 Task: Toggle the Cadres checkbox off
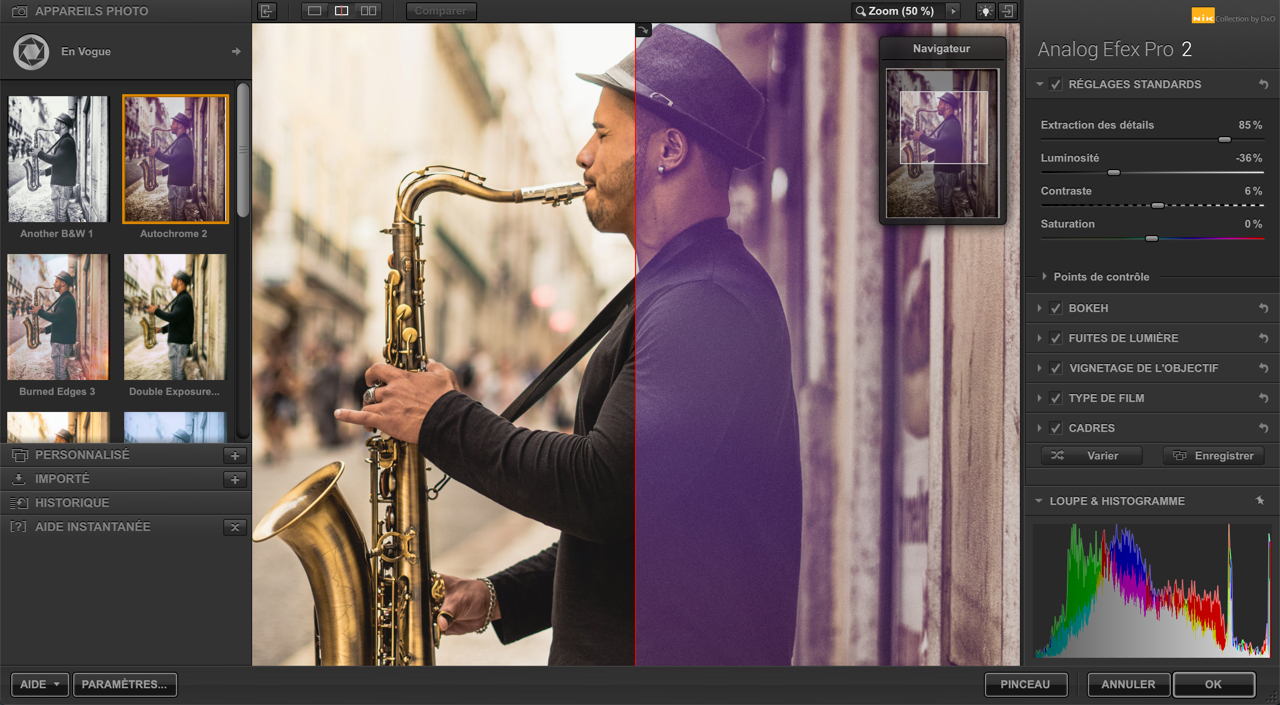point(1056,429)
